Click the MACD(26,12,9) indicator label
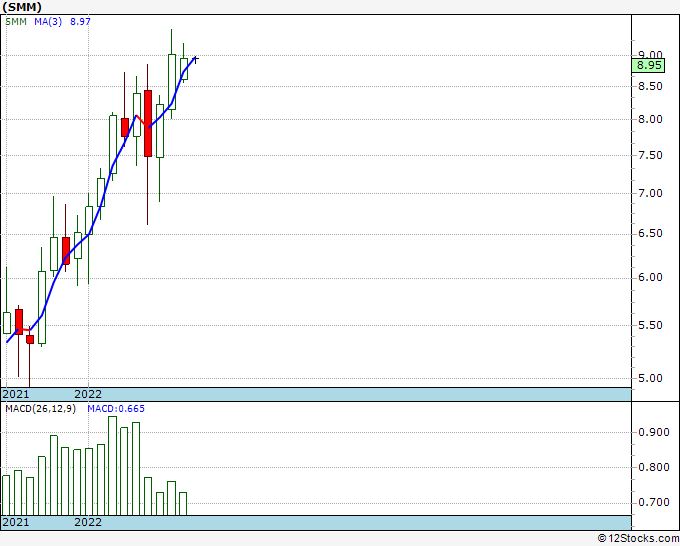Viewport: 680px width, 546px height. pos(40,409)
